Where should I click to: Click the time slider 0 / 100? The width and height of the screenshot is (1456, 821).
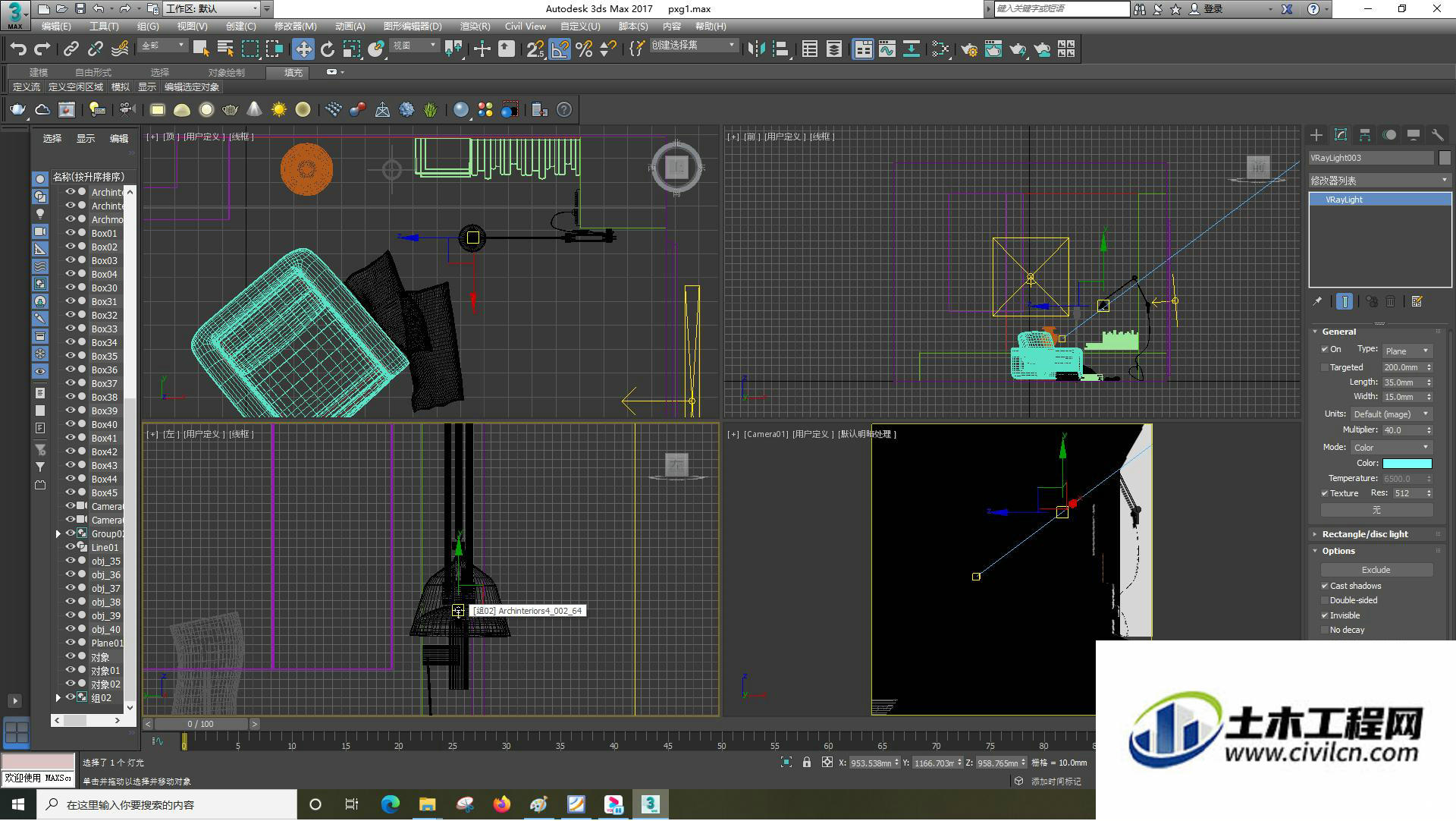tap(200, 725)
